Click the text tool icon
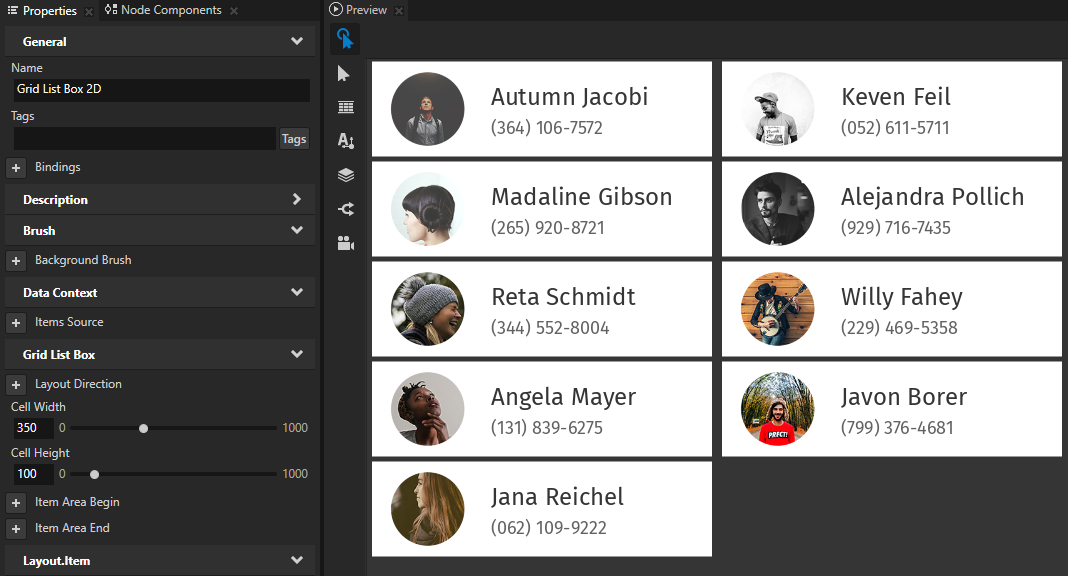1068x576 pixels. coord(346,141)
